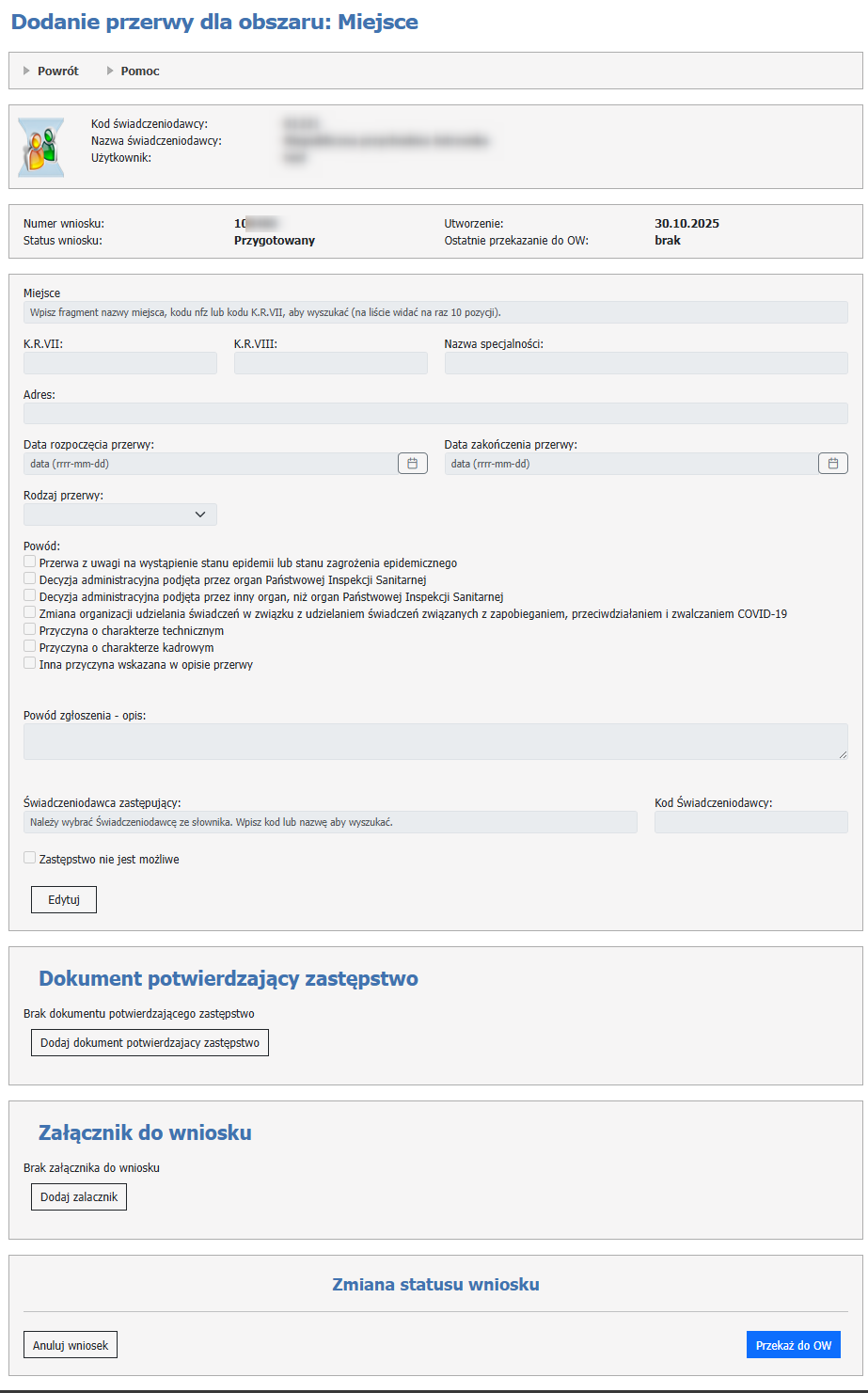868x1393 pixels.
Task: Click the 'Powód zgłoszenia - opis' text area
Action: click(435, 741)
